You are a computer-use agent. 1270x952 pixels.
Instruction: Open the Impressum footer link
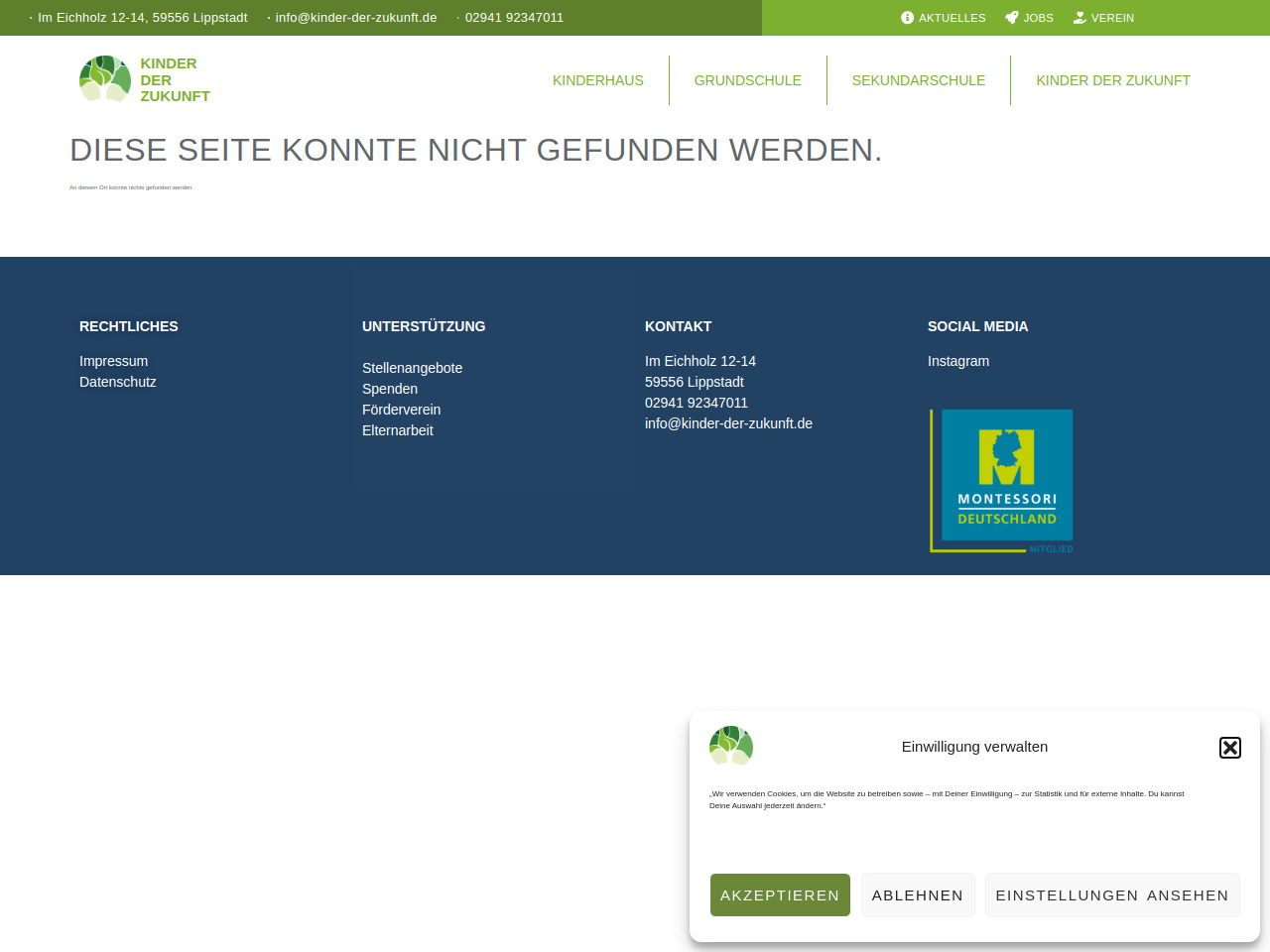(x=113, y=361)
